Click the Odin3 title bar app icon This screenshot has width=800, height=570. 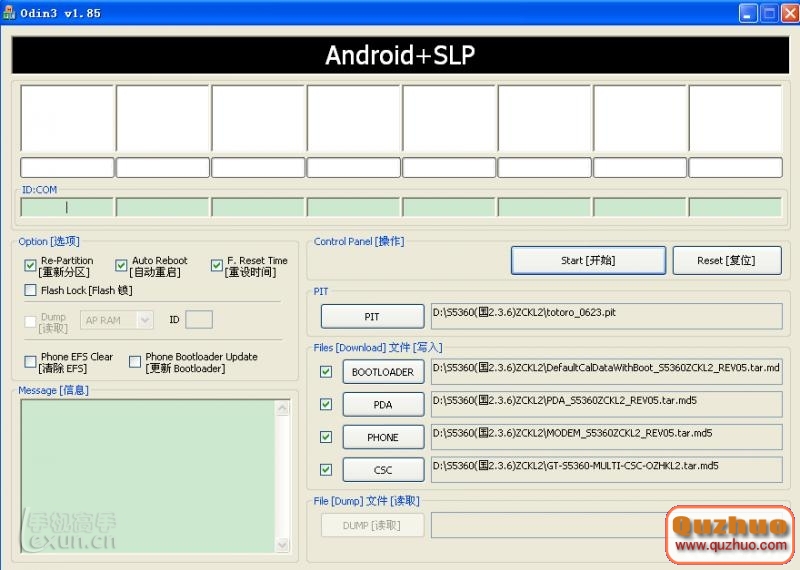click(x=10, y=13)
